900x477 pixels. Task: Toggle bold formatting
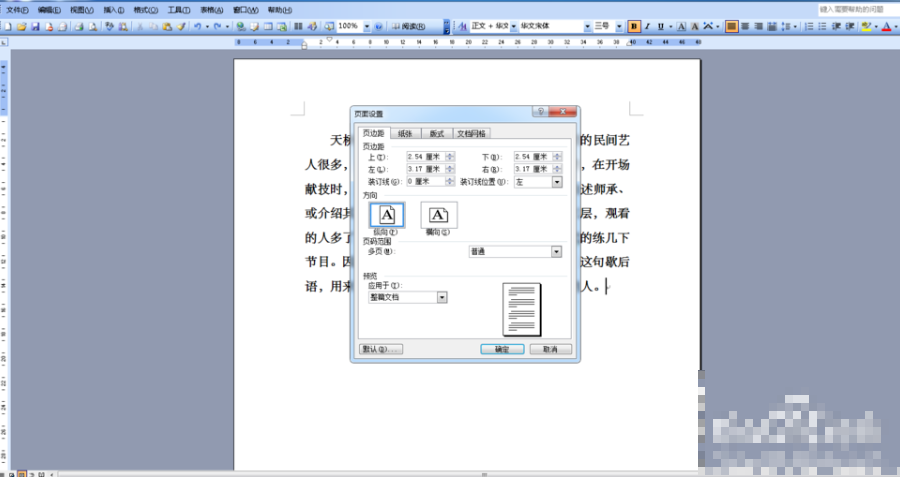coord(634,26)
